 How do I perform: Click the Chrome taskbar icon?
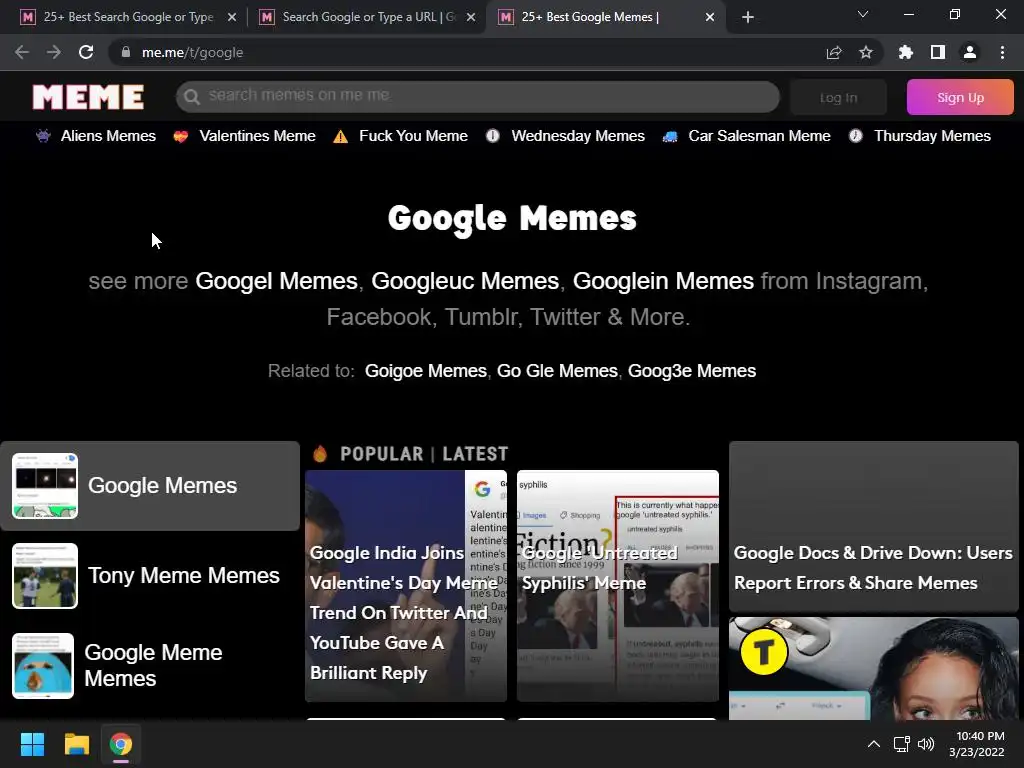(x=121, y=744)
